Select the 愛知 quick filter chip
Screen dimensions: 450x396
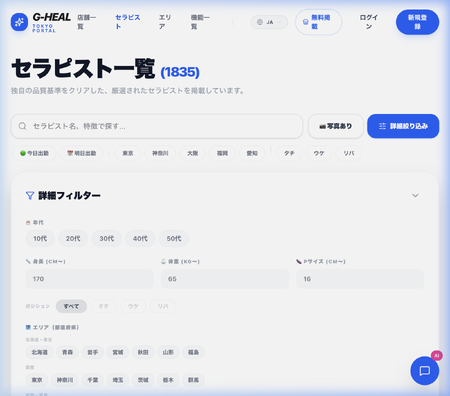[252, 153]
